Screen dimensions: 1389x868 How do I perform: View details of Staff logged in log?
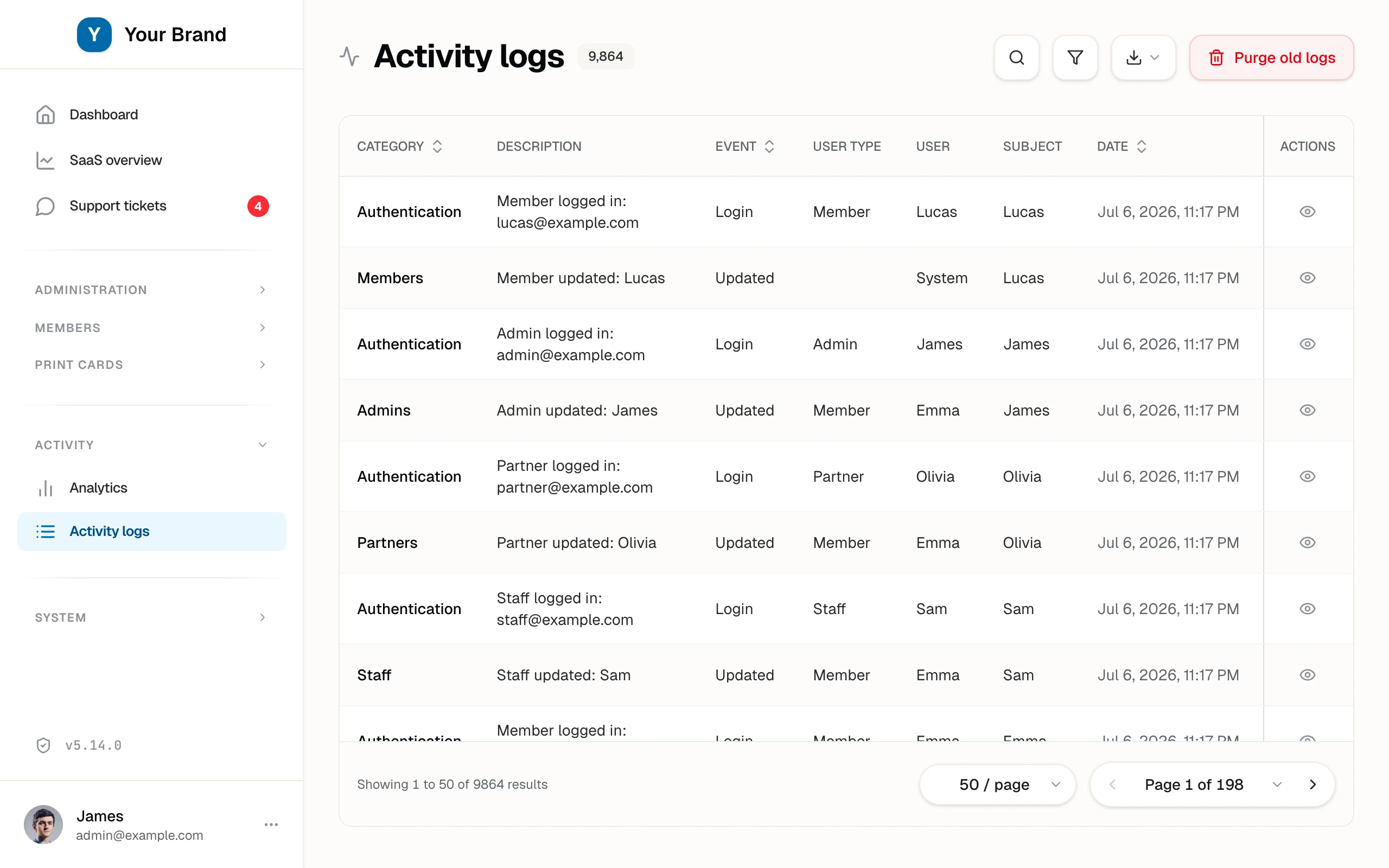tap(1308, 609)
